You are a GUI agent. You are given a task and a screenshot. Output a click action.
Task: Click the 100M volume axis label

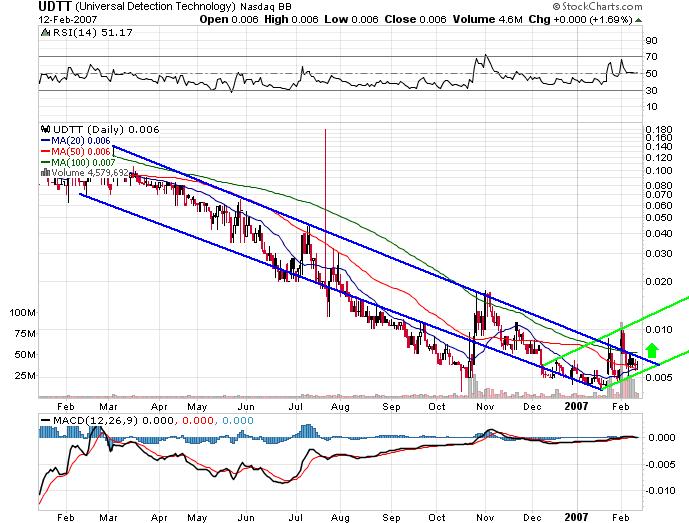(x=23, y=313)
